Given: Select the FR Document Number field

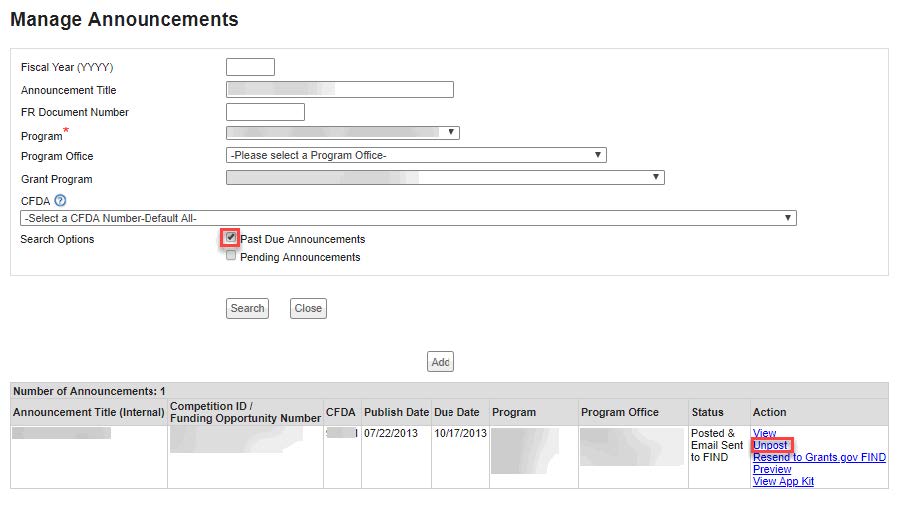Looking at the screenshot, I should point(265,112).
